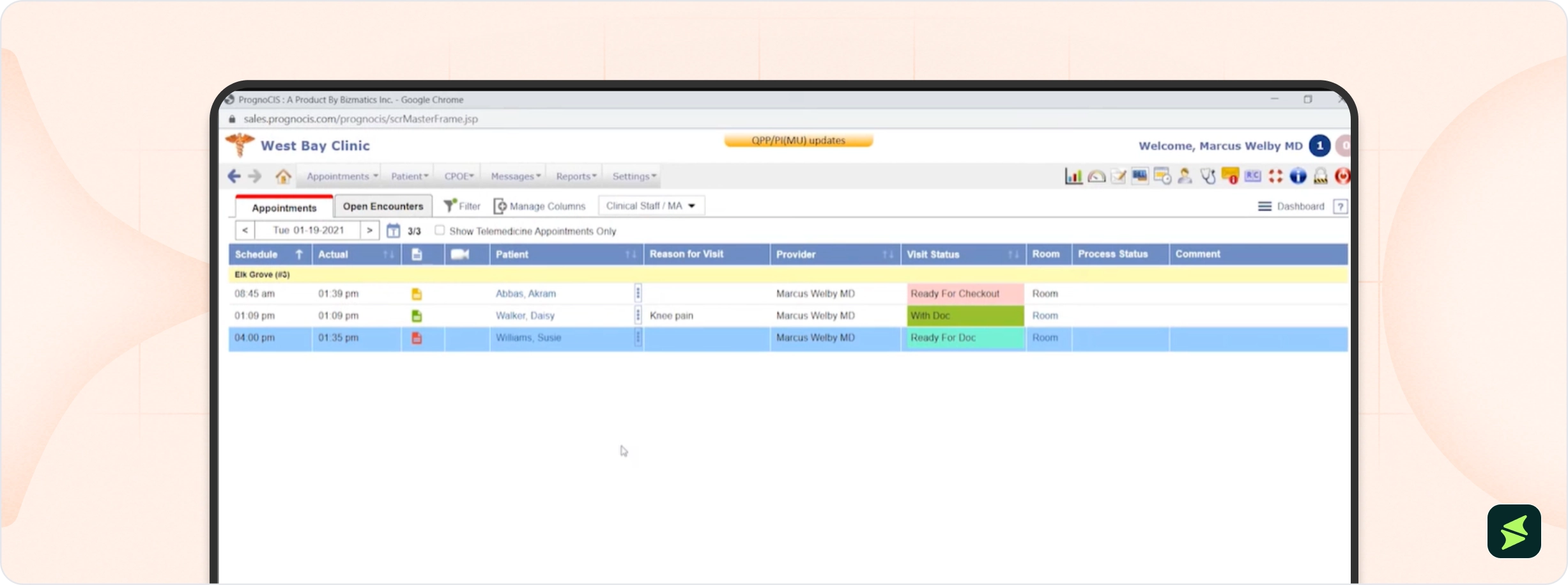1568x585 pixels.
Task: Click the Room link for Williams, Susie
Action: point(1045,338)
